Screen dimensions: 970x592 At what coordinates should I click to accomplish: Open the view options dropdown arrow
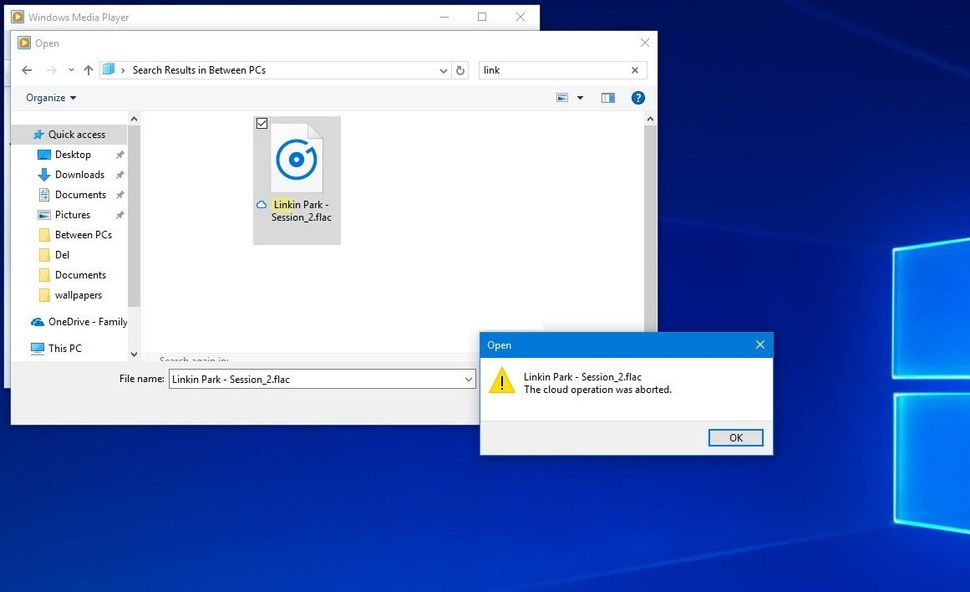(579, 97)
